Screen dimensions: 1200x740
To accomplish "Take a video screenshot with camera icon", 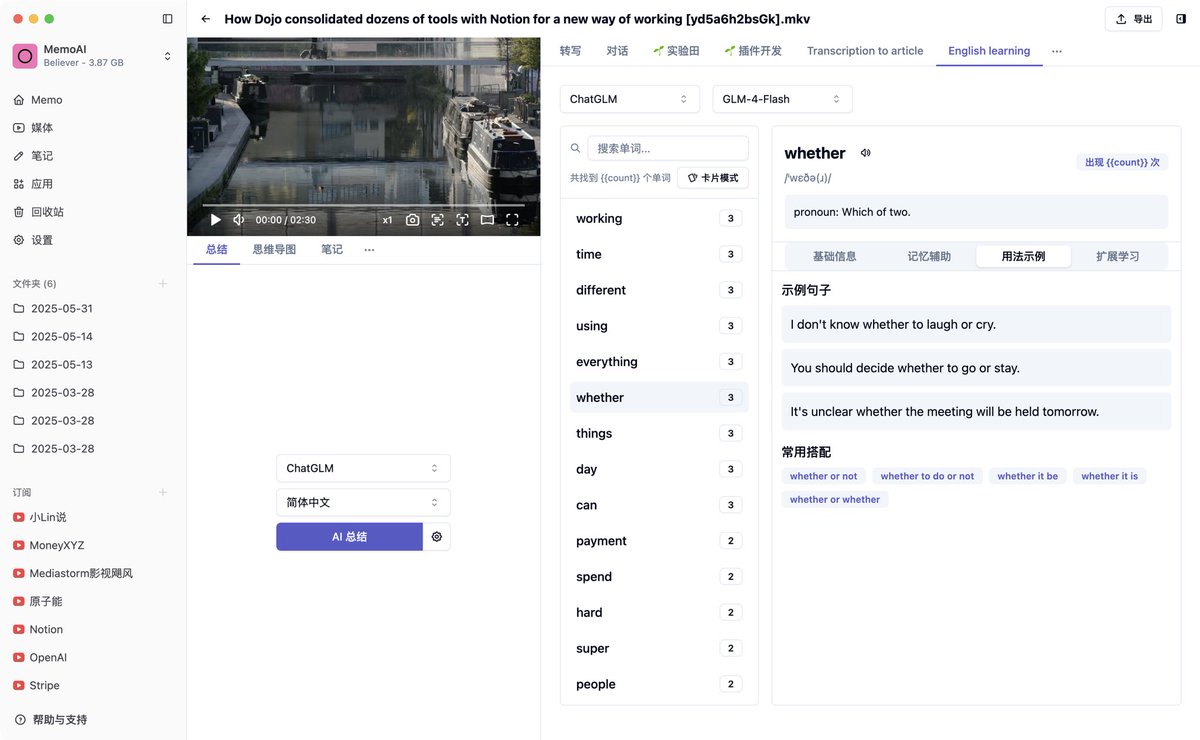I will point(412,220).
